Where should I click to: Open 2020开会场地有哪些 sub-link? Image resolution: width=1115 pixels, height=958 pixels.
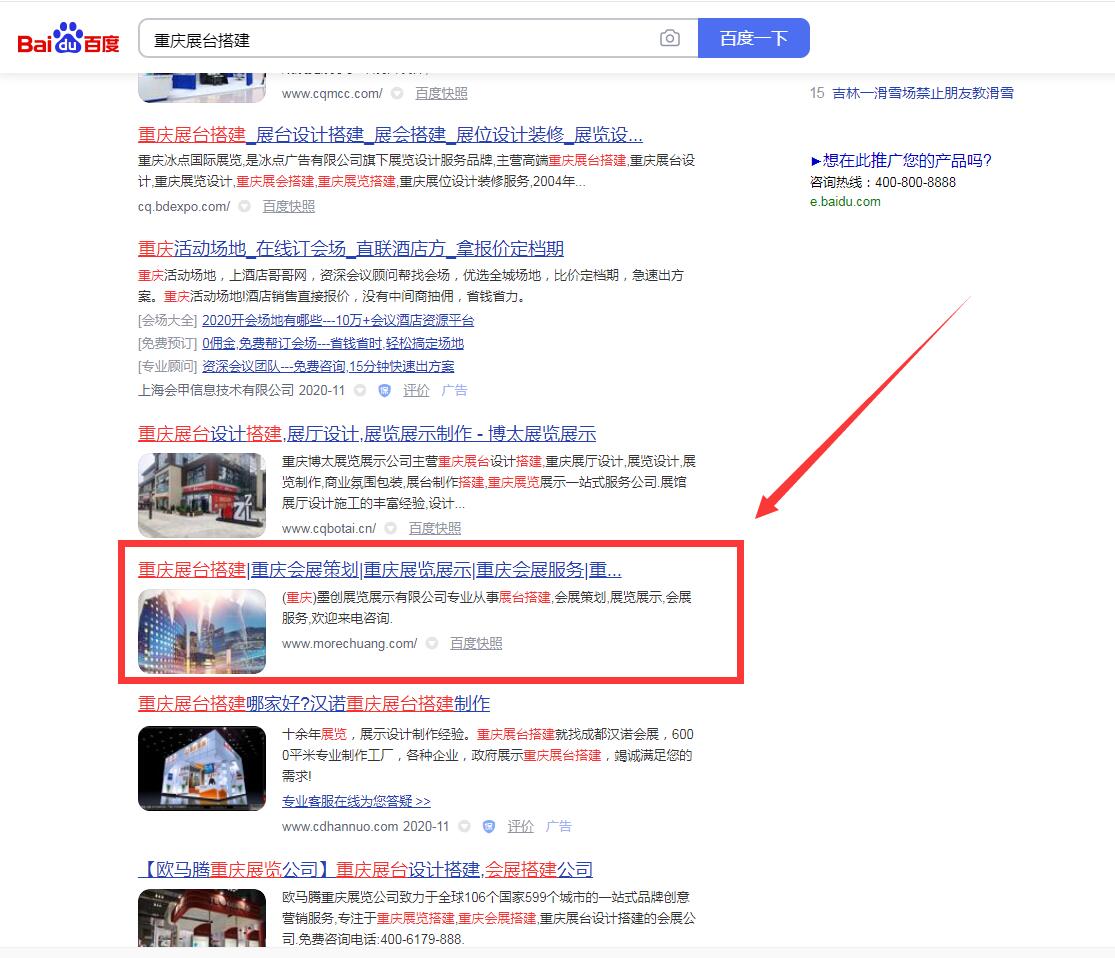(337, 321)
